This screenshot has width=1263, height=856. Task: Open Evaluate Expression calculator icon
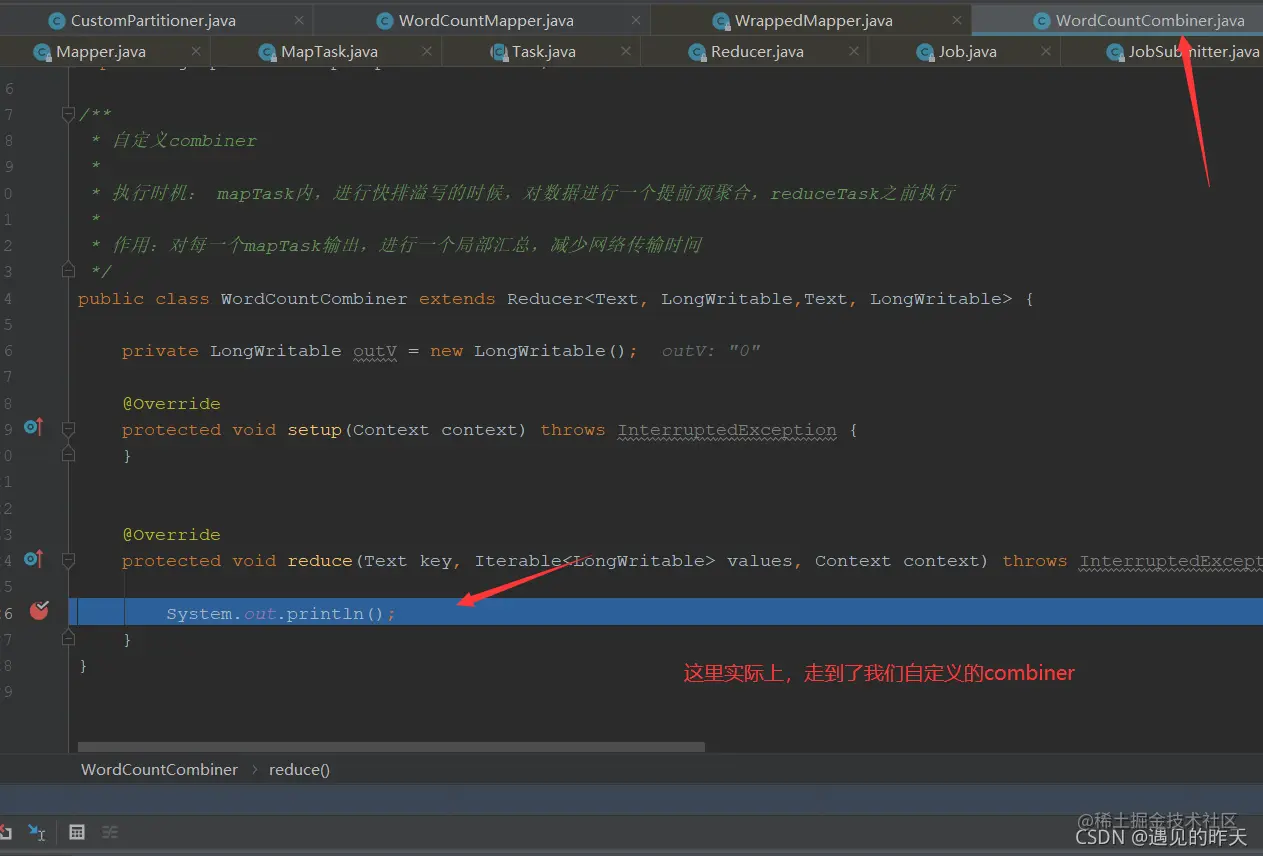click(77, 832)
